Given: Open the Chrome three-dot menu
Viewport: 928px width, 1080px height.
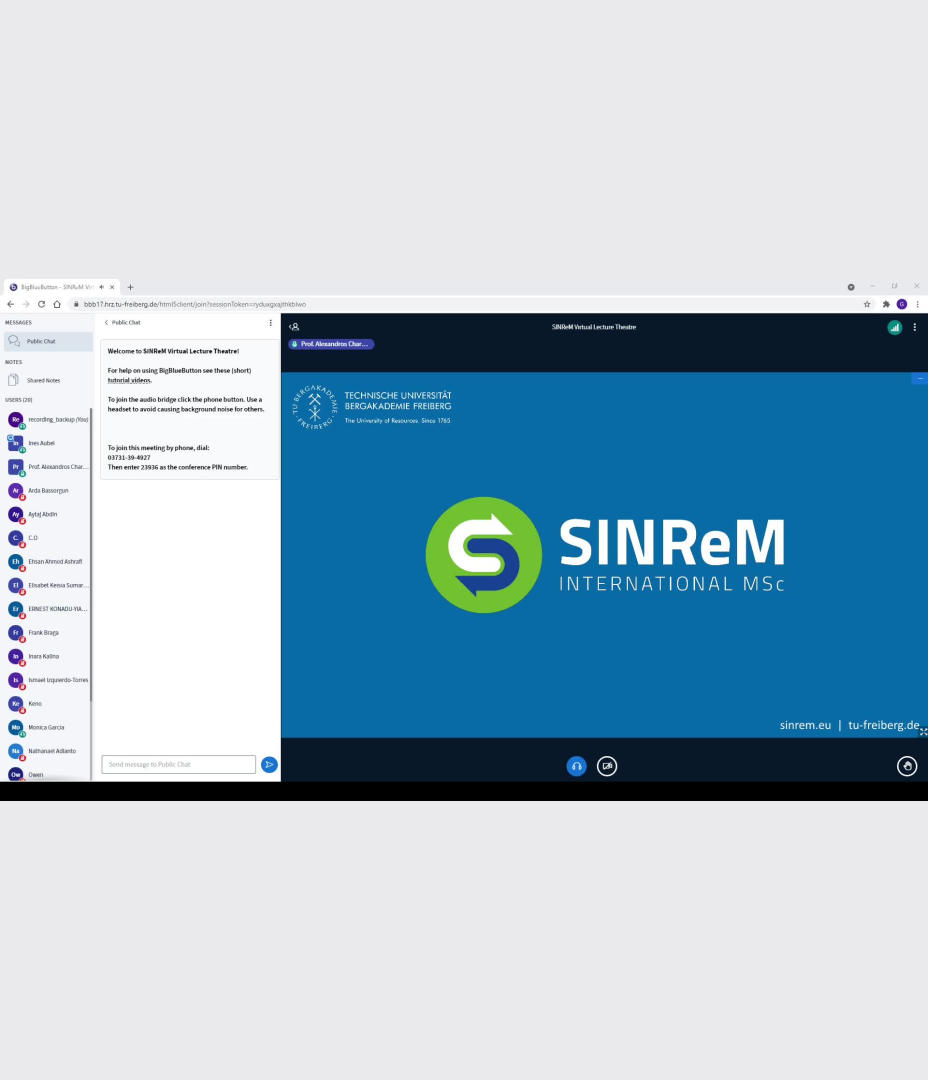Looking at the screenshot, I should 918,304.
